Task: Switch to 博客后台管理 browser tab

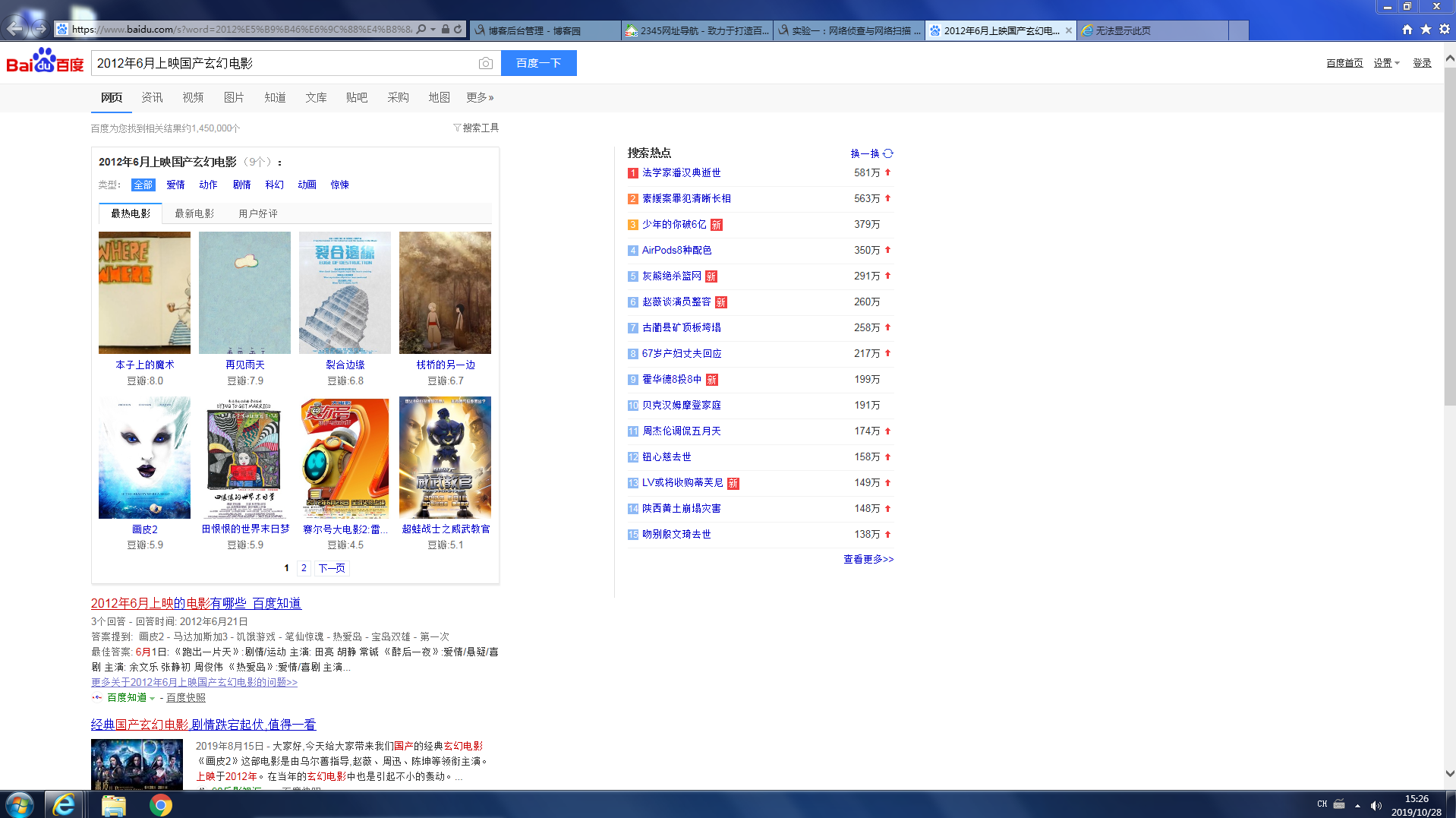Action: [545, 30]
